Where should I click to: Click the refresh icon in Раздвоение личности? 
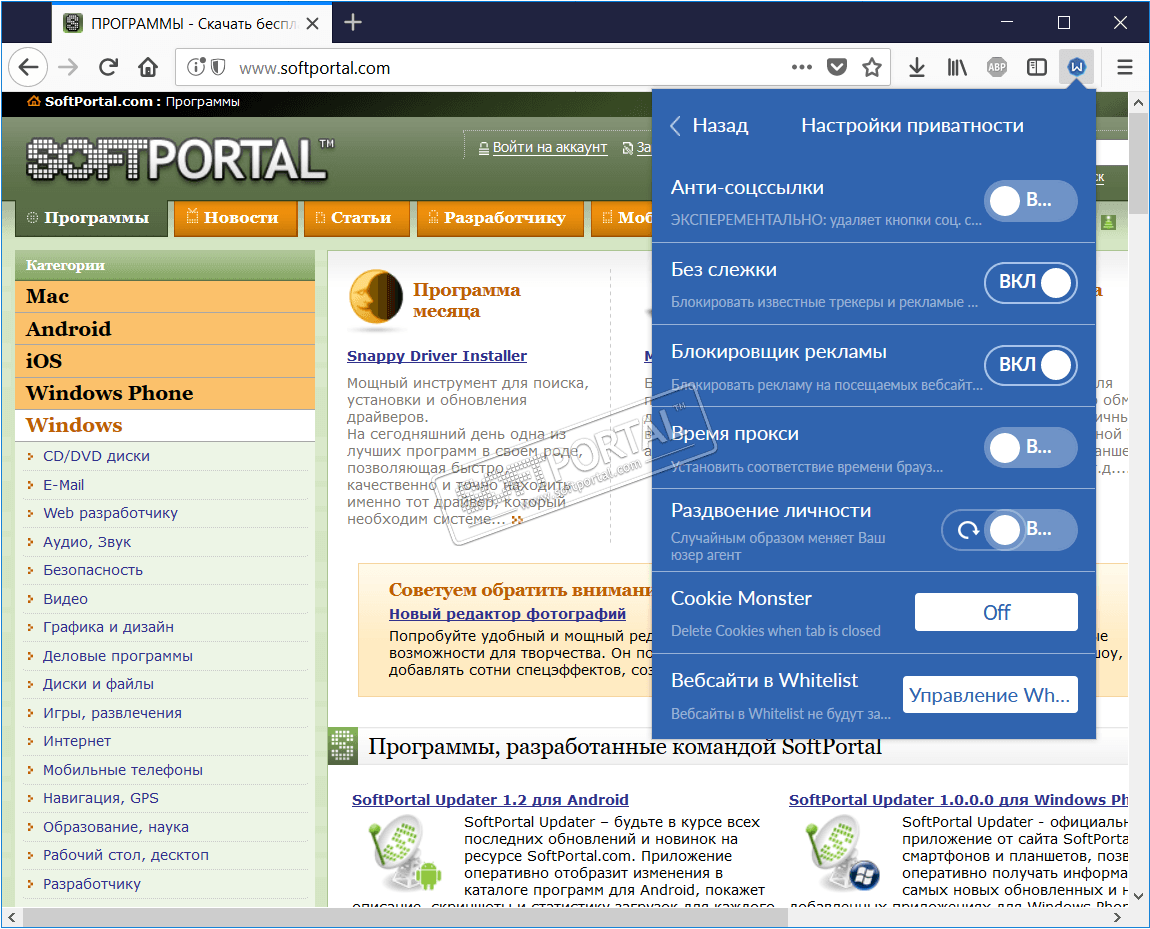tap(968, 529)
